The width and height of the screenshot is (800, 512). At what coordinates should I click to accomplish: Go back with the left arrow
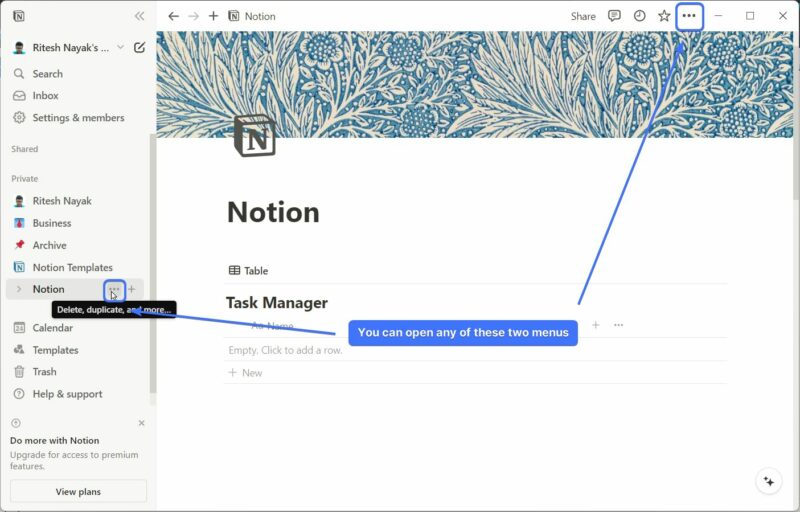pos(173,16)
